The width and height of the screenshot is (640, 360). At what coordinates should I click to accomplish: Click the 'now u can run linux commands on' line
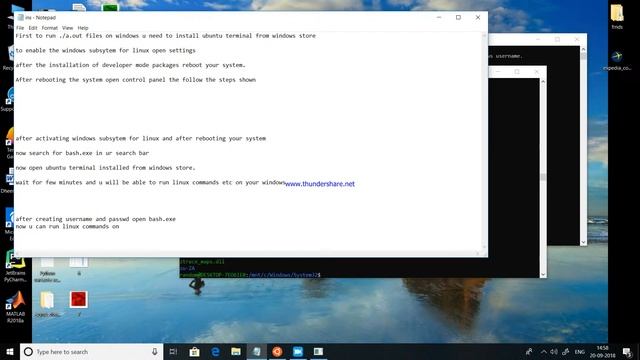(67, 227)
